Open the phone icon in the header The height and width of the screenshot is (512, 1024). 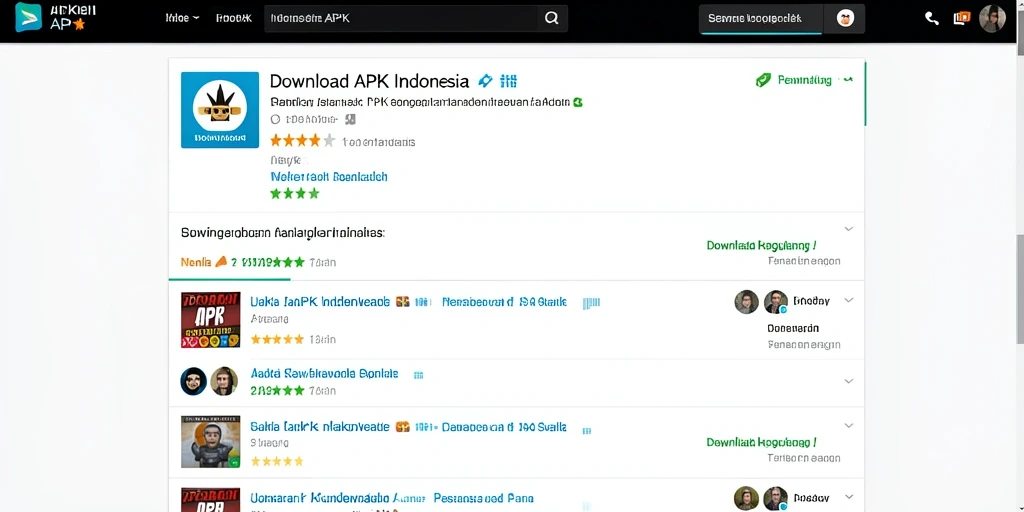click(932, 18)
